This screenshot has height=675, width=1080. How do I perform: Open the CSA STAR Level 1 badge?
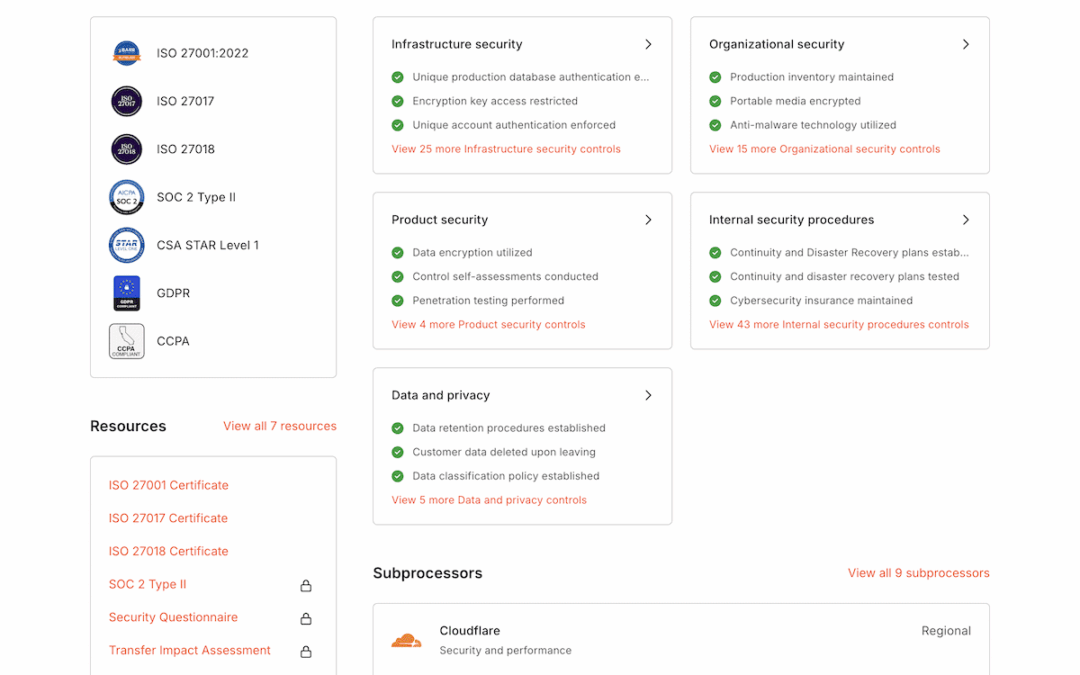pos(126,245)
